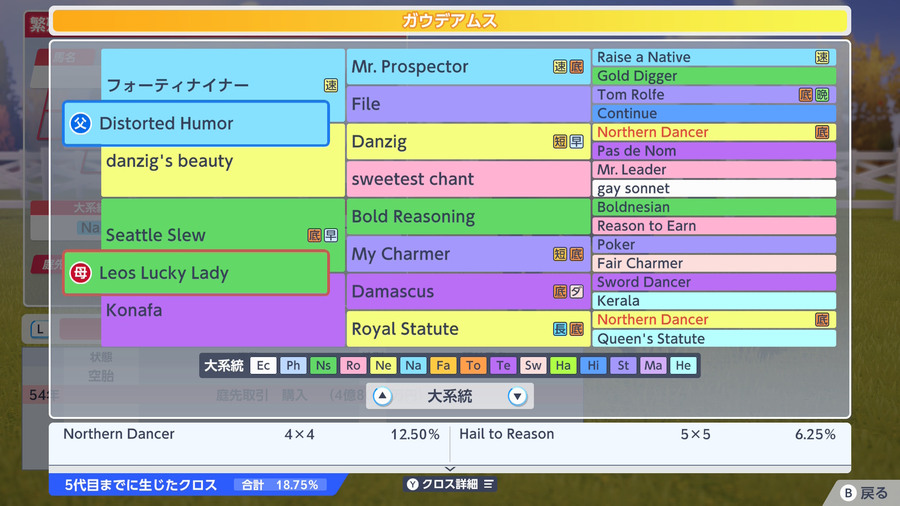This screenshot has width=900, height=506.
Task: Click the L shoulder button icon
Action: click(40, 329)
